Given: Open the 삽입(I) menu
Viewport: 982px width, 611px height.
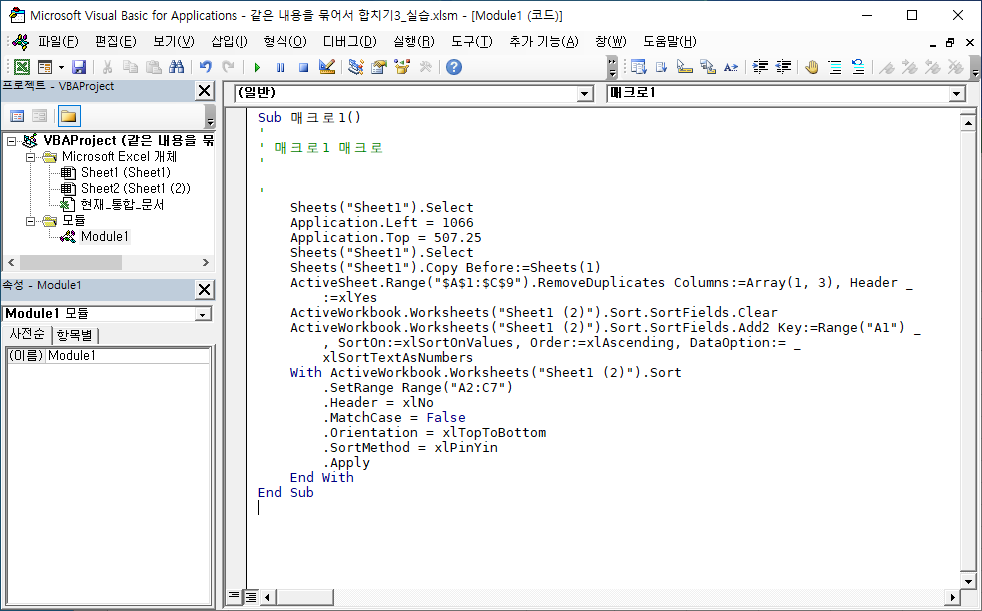Looking at the screenshot, I should tap(229, 42).
